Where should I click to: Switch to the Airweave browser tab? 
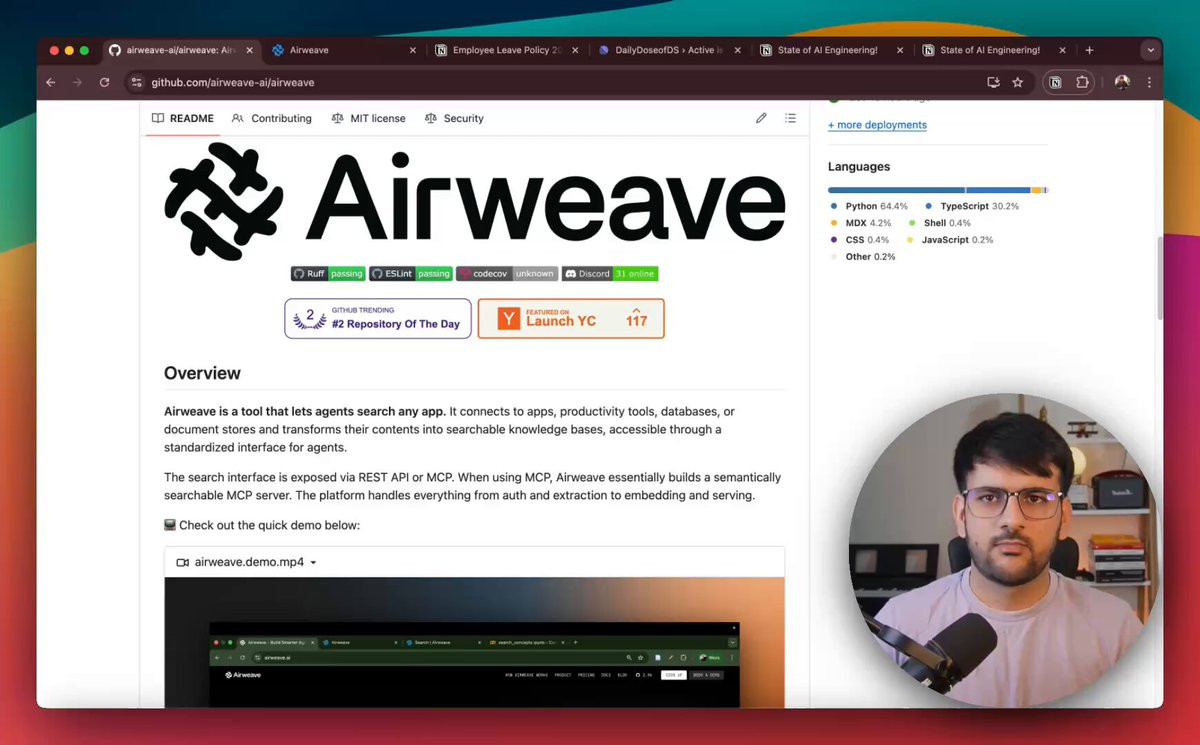(x=344, y=50)
